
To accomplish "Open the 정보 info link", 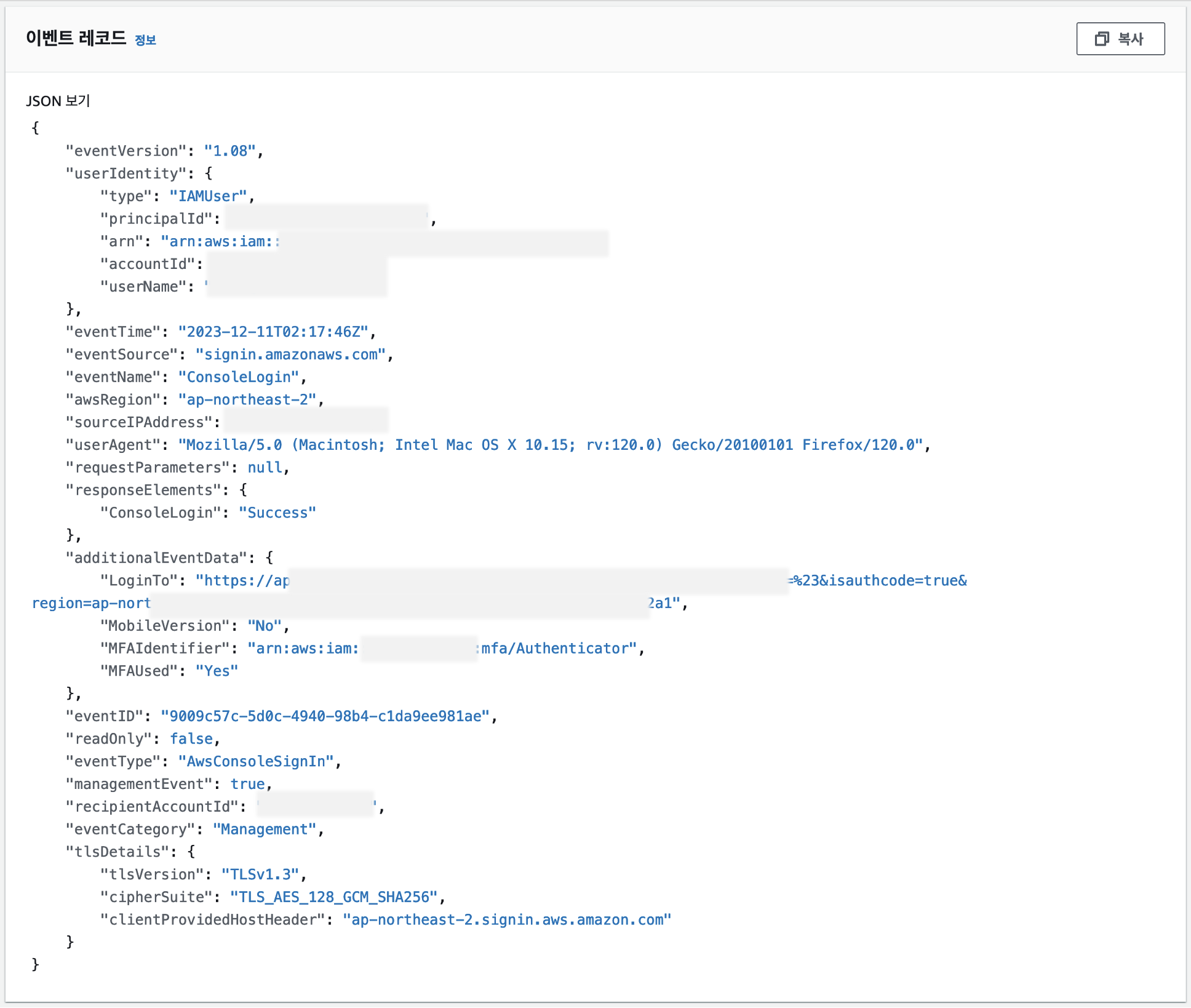I will click(145, 41).
